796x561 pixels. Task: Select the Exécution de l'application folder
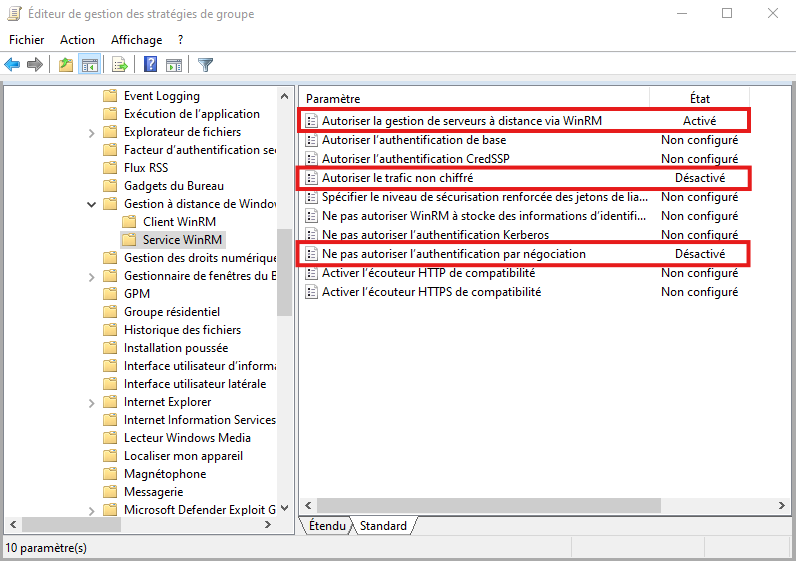point(191,114)
